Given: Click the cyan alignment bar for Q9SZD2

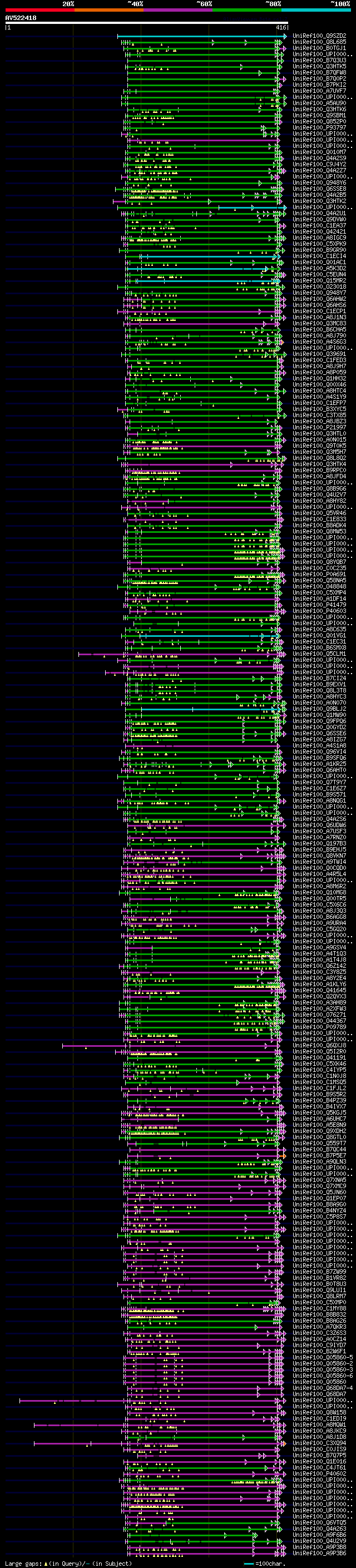Looking at the screenshot, I should (x=201, y=37).
